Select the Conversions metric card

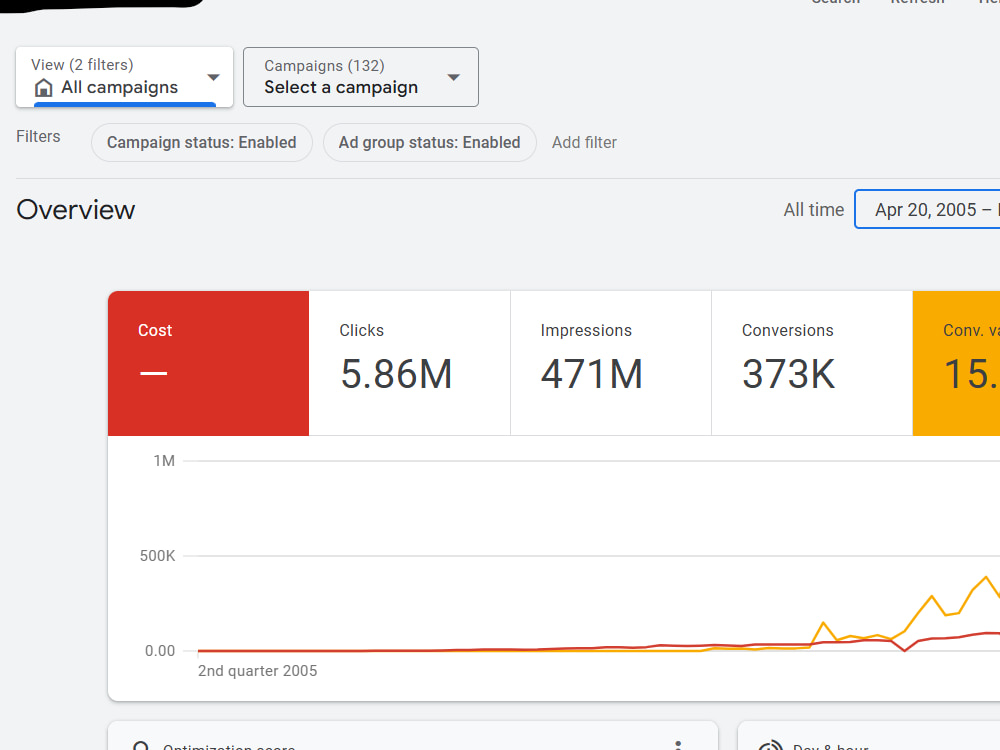(x=812, y=364)
